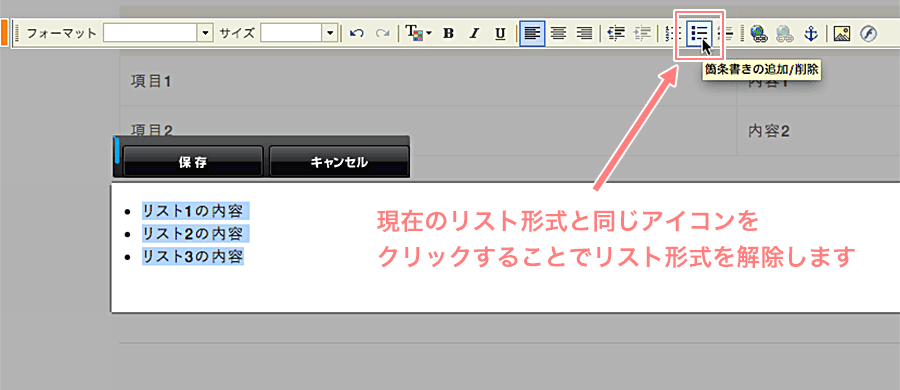The image size is (900, 390).
Task: Toggle bold formatting (B icon)
Action: click(449, 33)
